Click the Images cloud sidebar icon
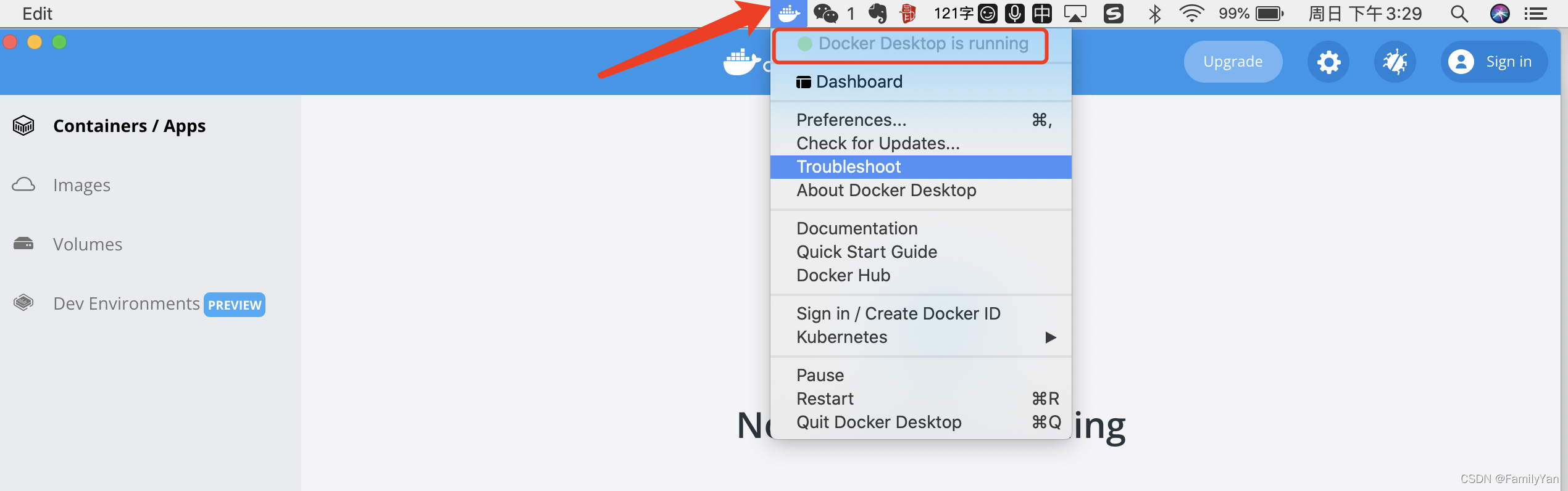This screenshot has width=1568, height=491. click(x=23, y=184)
